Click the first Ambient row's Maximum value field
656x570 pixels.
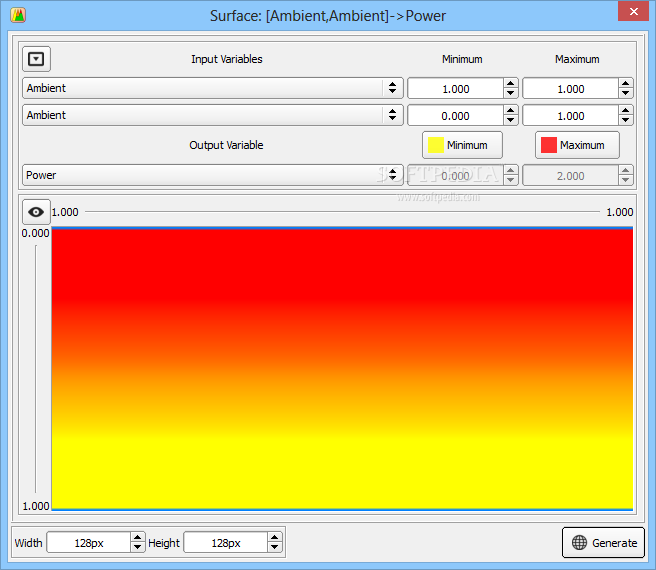[x=571, y=89]
